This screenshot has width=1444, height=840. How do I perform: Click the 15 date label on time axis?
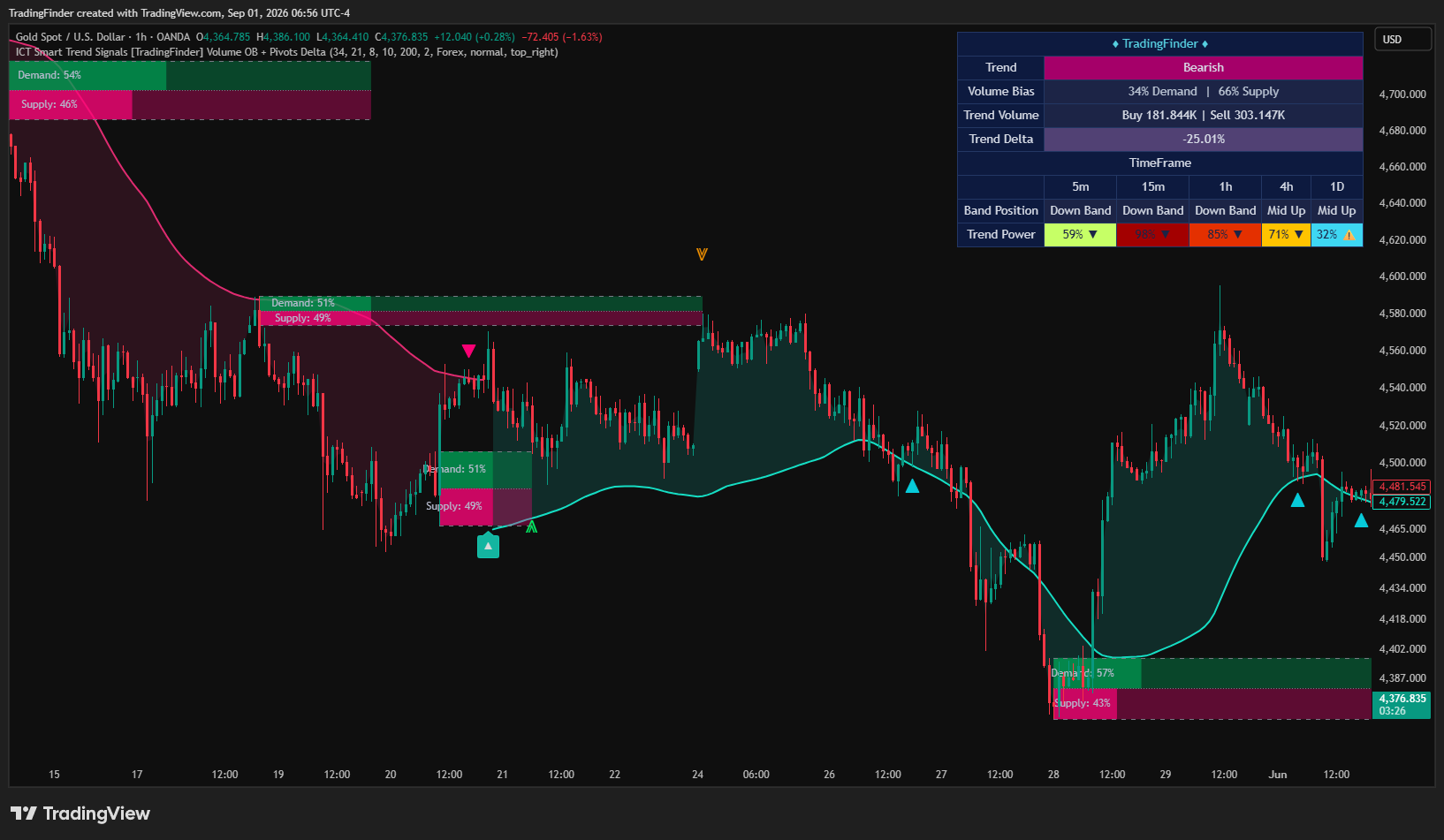click(54, 775)
